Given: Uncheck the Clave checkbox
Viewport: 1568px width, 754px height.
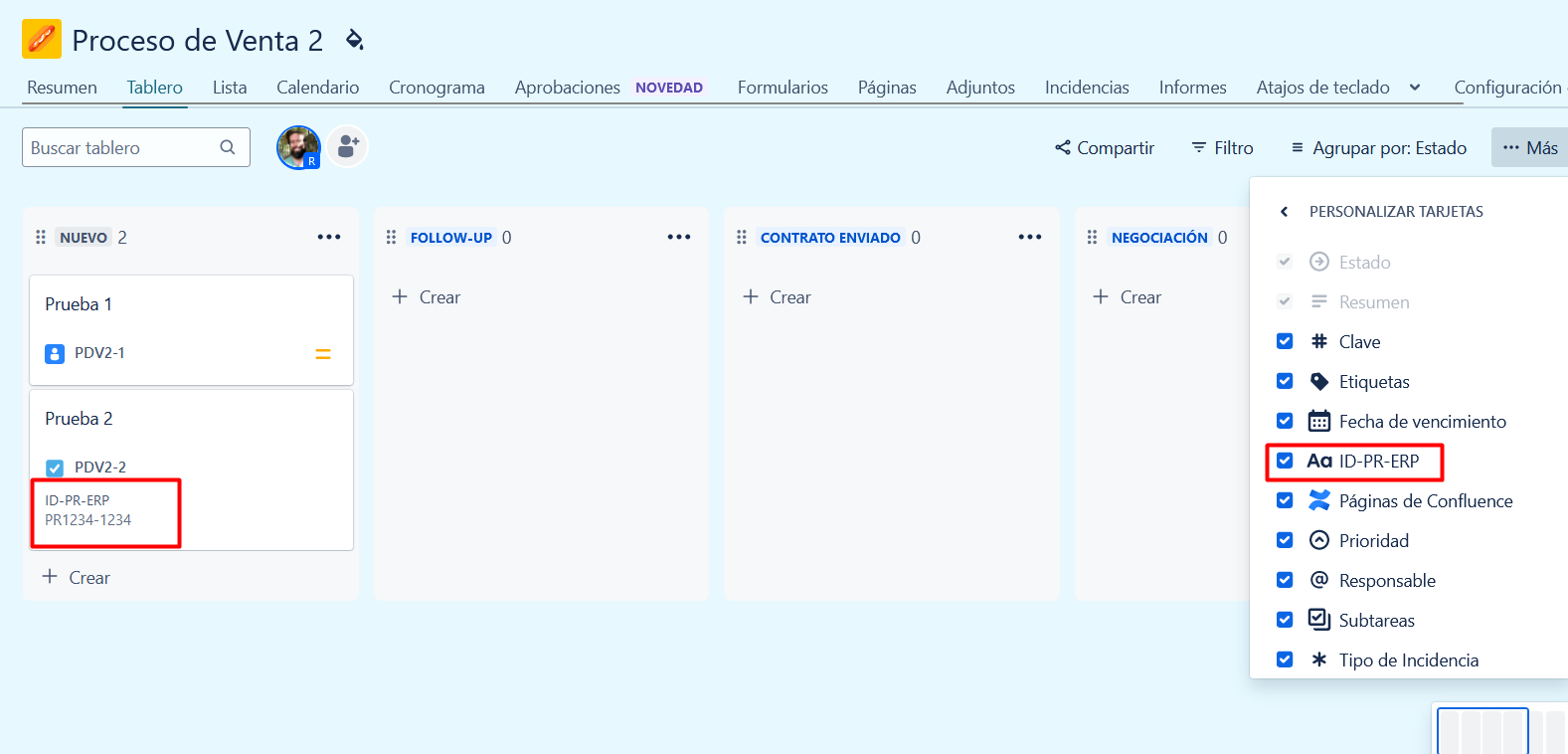Looking at the screenshot, I should pos(1285,341).
